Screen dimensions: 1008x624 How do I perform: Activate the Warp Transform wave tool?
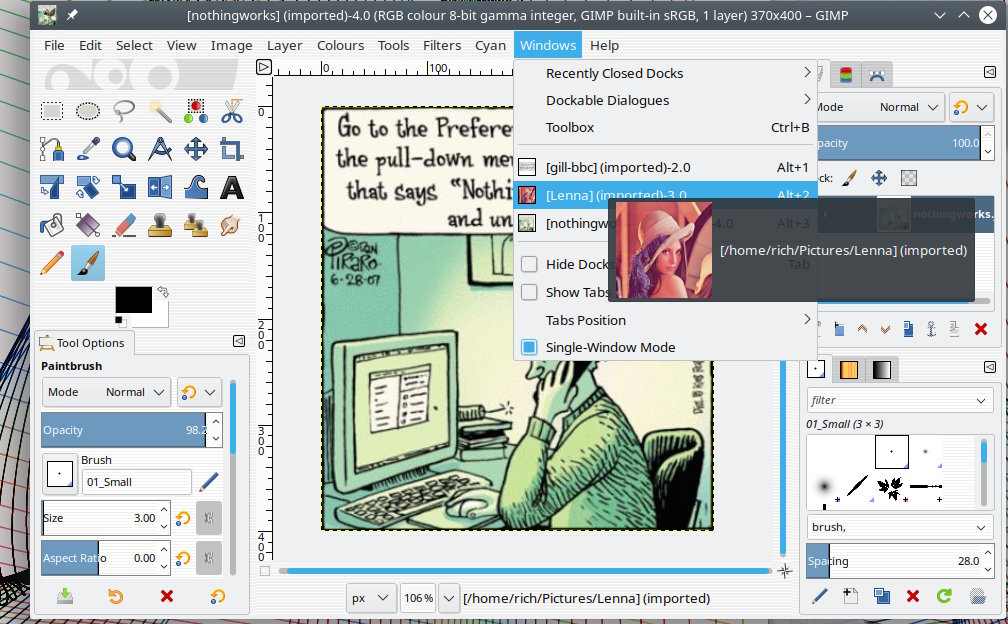tap(196, 187)
